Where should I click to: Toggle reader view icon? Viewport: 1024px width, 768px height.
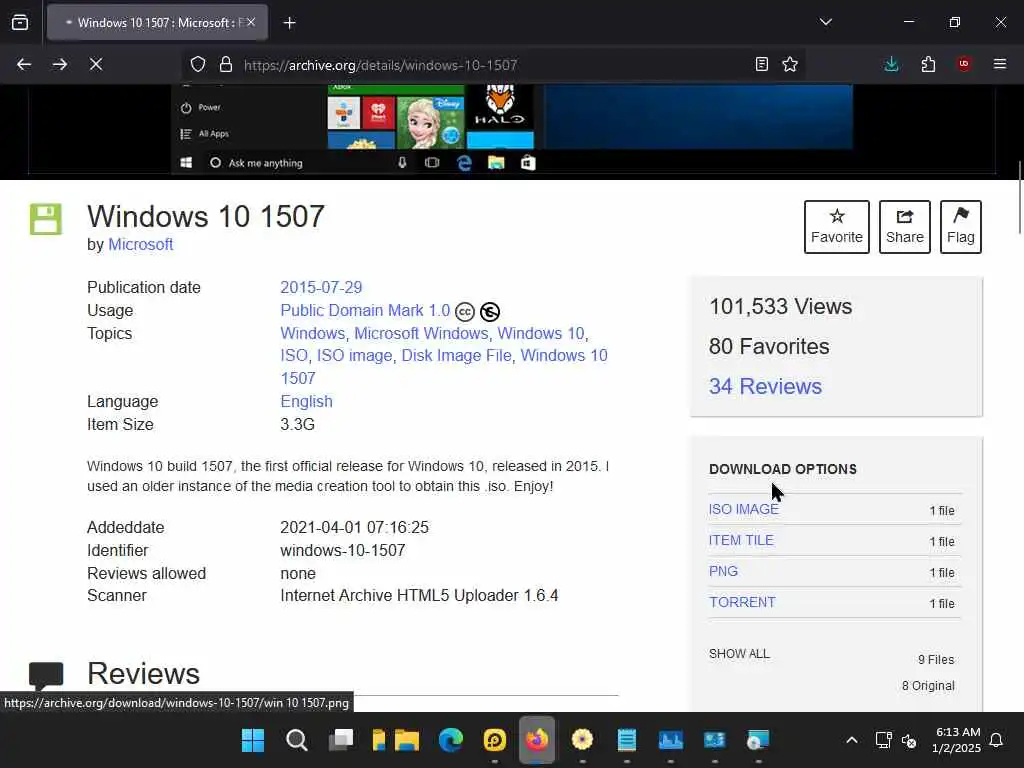coord(761,64)
